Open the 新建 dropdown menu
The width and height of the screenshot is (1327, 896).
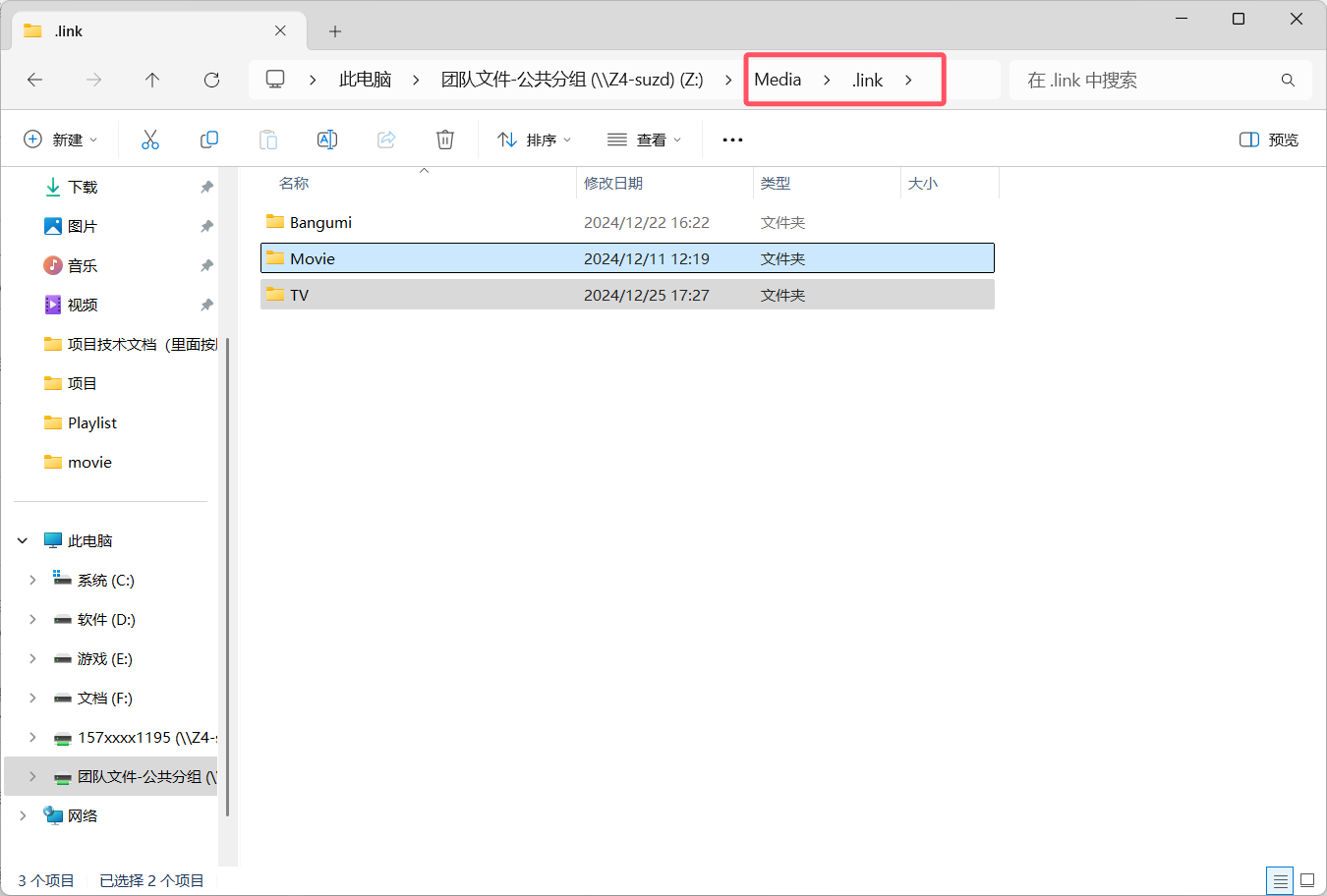pyautogui.click(x=61, y=140)
